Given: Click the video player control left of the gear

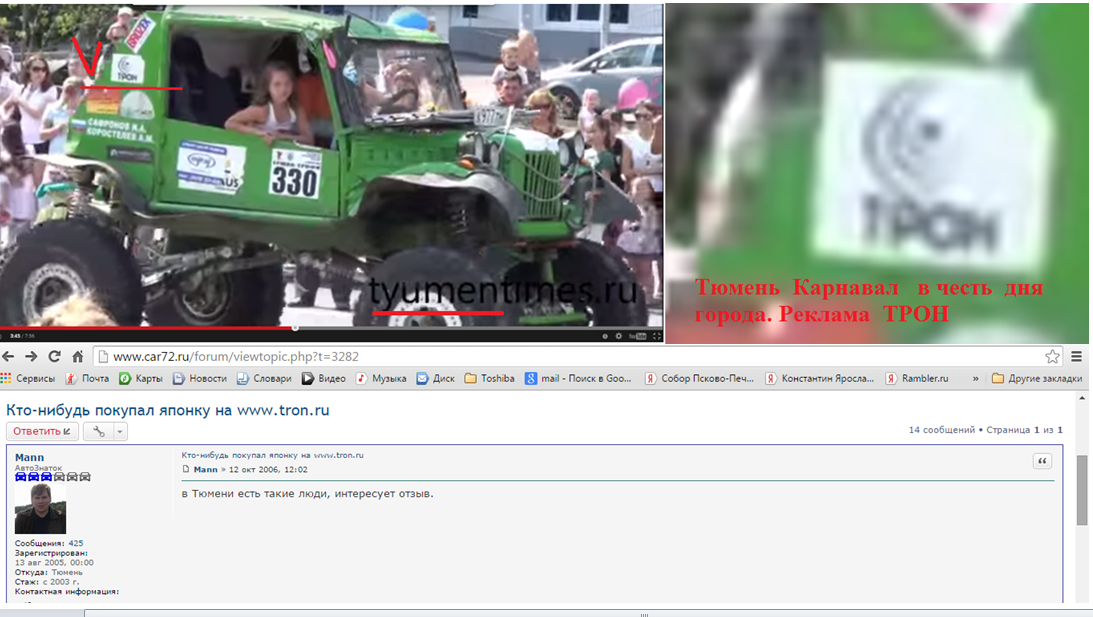Looking at the screenshot, I should click(x=605, y=336).
